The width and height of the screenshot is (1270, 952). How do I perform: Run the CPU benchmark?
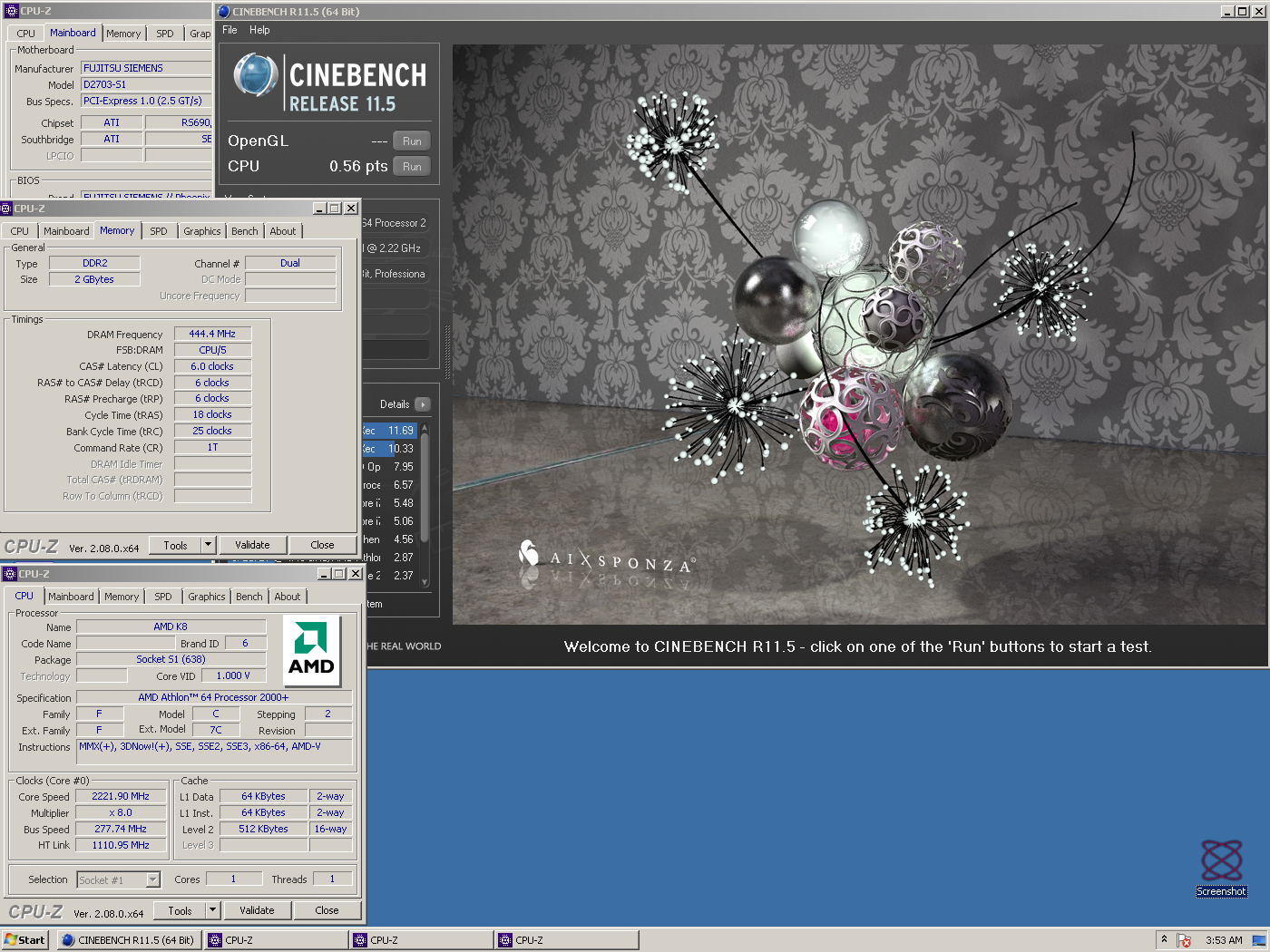(412, 167)
